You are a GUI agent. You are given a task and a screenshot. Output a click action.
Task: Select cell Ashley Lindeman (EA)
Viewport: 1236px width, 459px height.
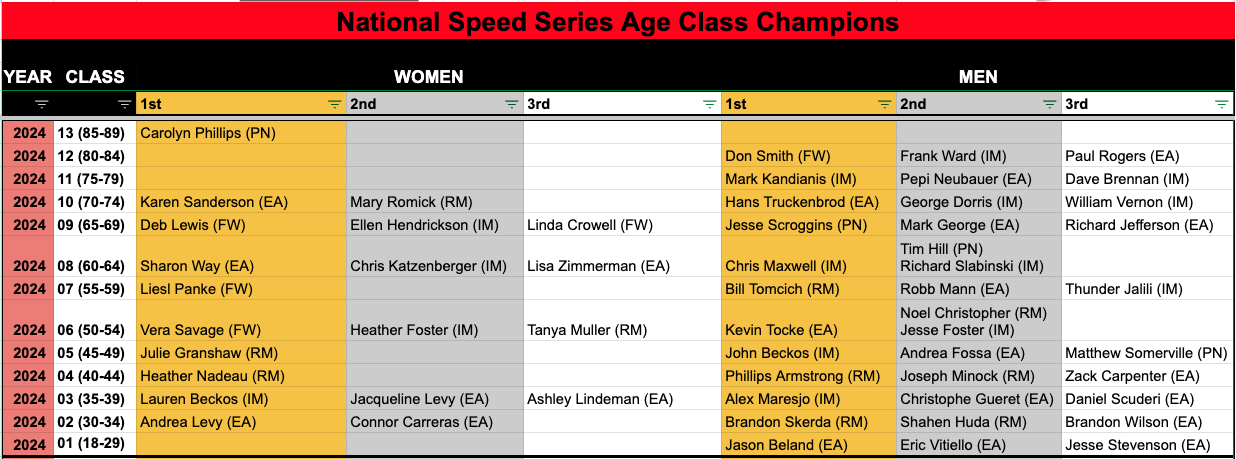coord(622,399)
